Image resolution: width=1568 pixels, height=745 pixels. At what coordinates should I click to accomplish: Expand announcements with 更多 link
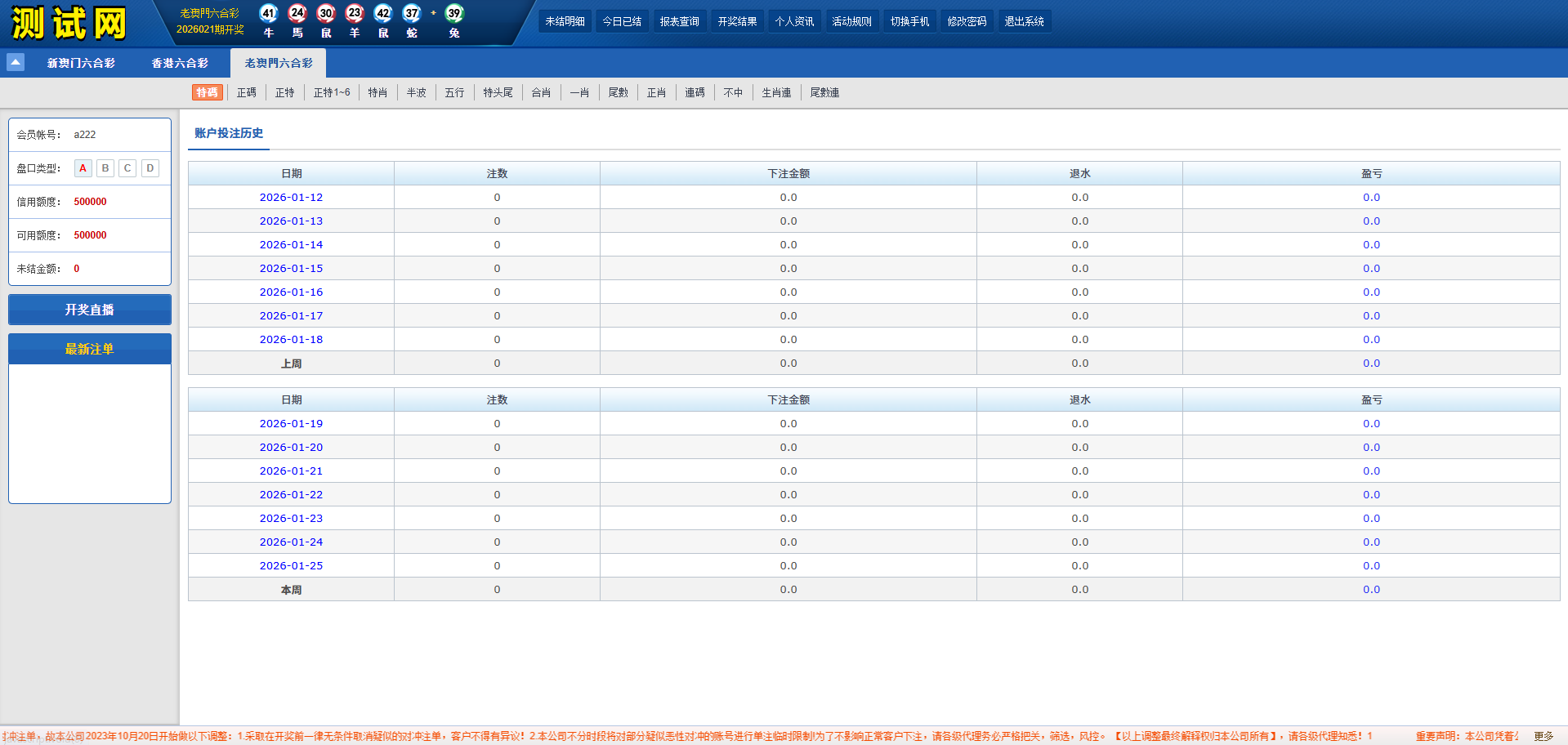click(x=1543, y=736)
